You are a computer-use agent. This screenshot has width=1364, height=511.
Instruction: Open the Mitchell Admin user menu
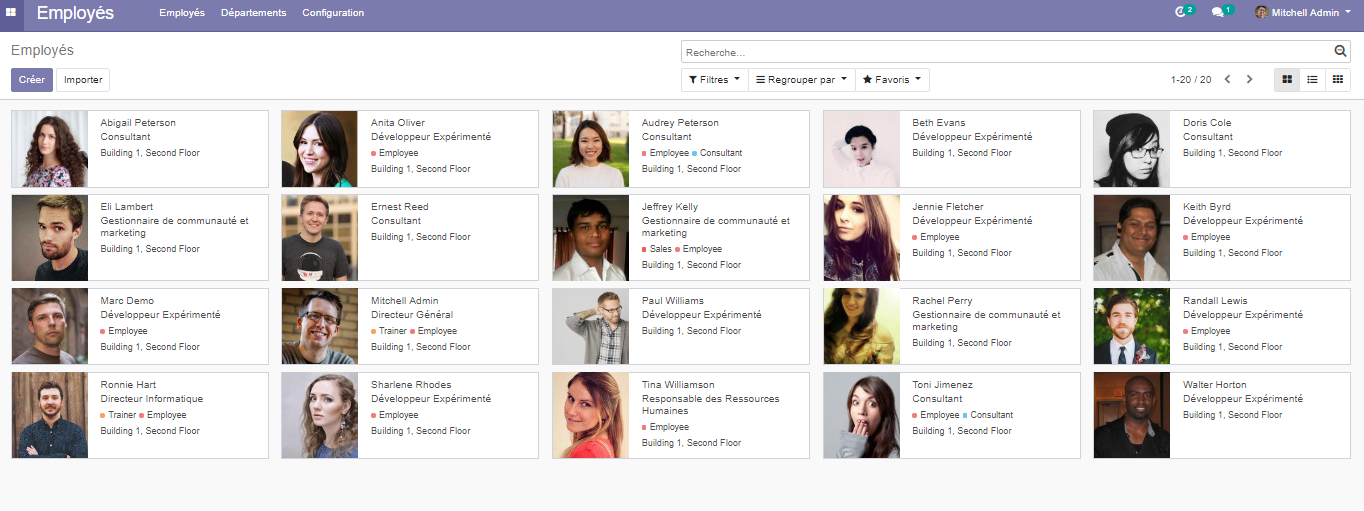[1303, 13]
